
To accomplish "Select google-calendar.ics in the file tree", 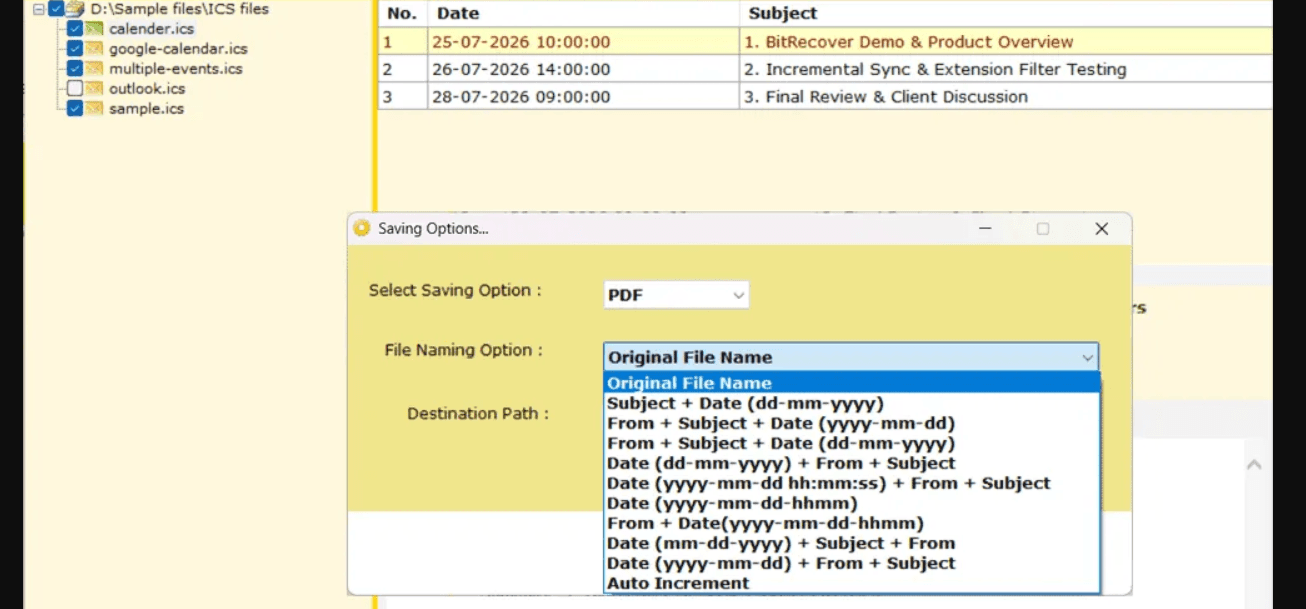I will pyautogui.click(x=178, y=49).
